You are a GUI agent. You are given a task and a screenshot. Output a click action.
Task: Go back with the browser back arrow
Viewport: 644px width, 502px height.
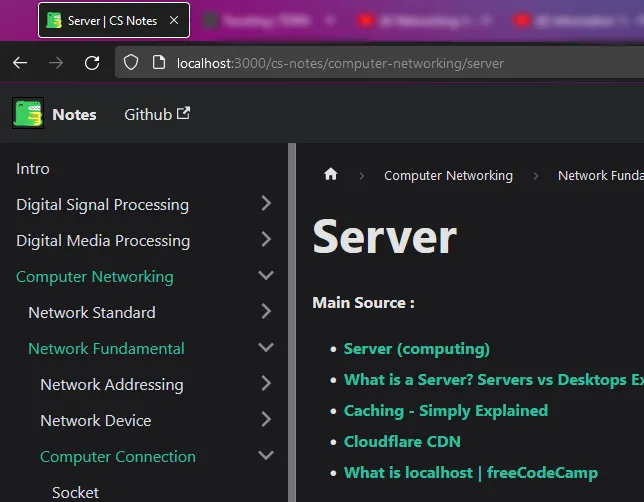tap(20, 63)
